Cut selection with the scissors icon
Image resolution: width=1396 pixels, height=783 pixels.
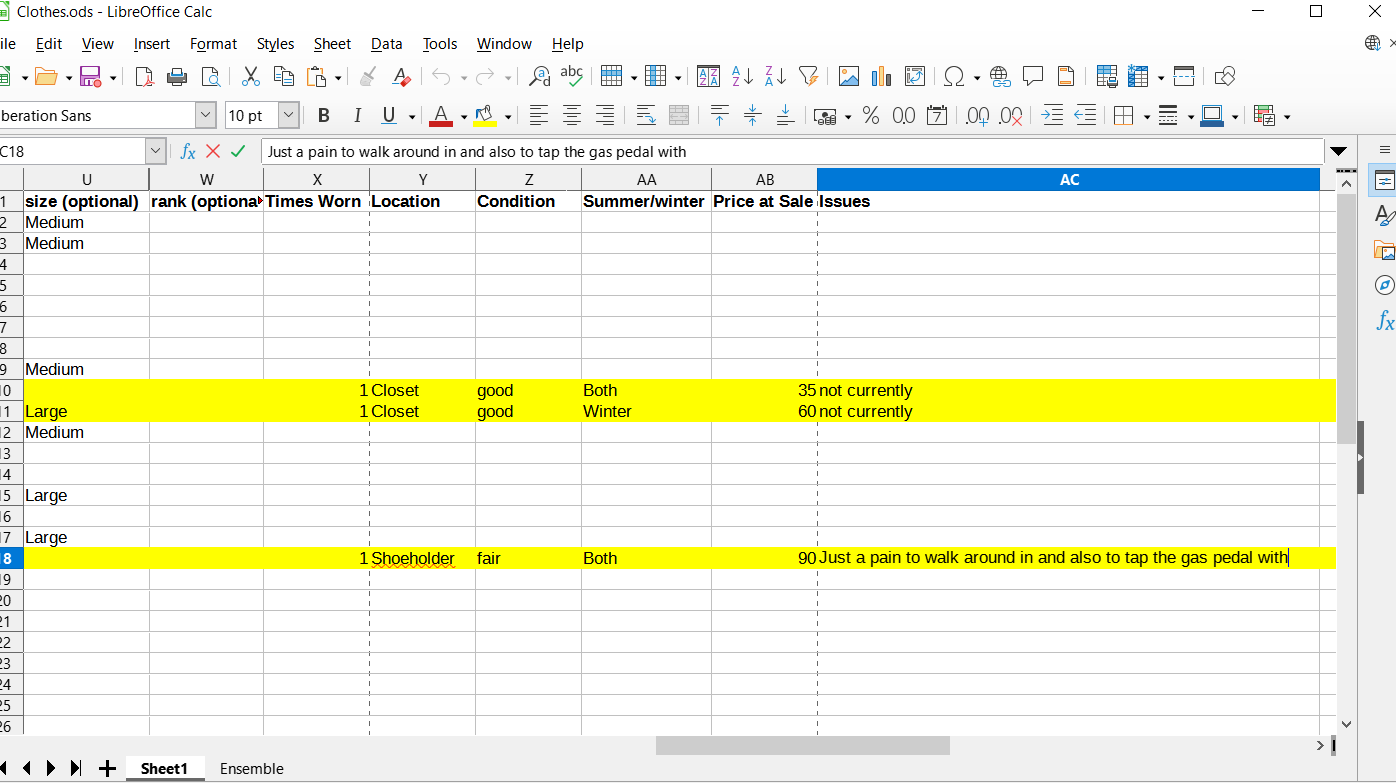click(251, 76)
